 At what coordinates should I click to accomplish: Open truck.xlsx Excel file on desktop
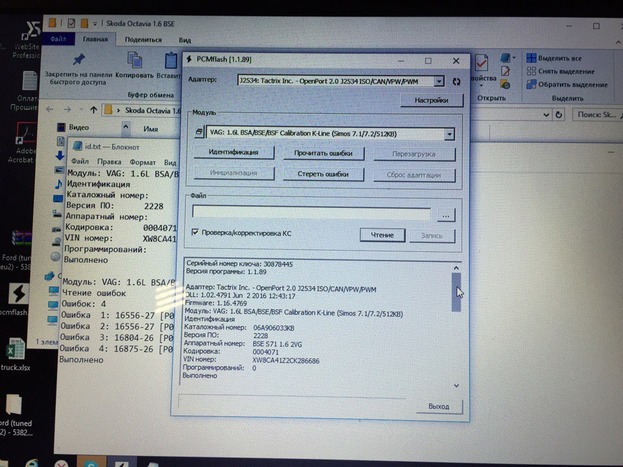click(17, 350)
